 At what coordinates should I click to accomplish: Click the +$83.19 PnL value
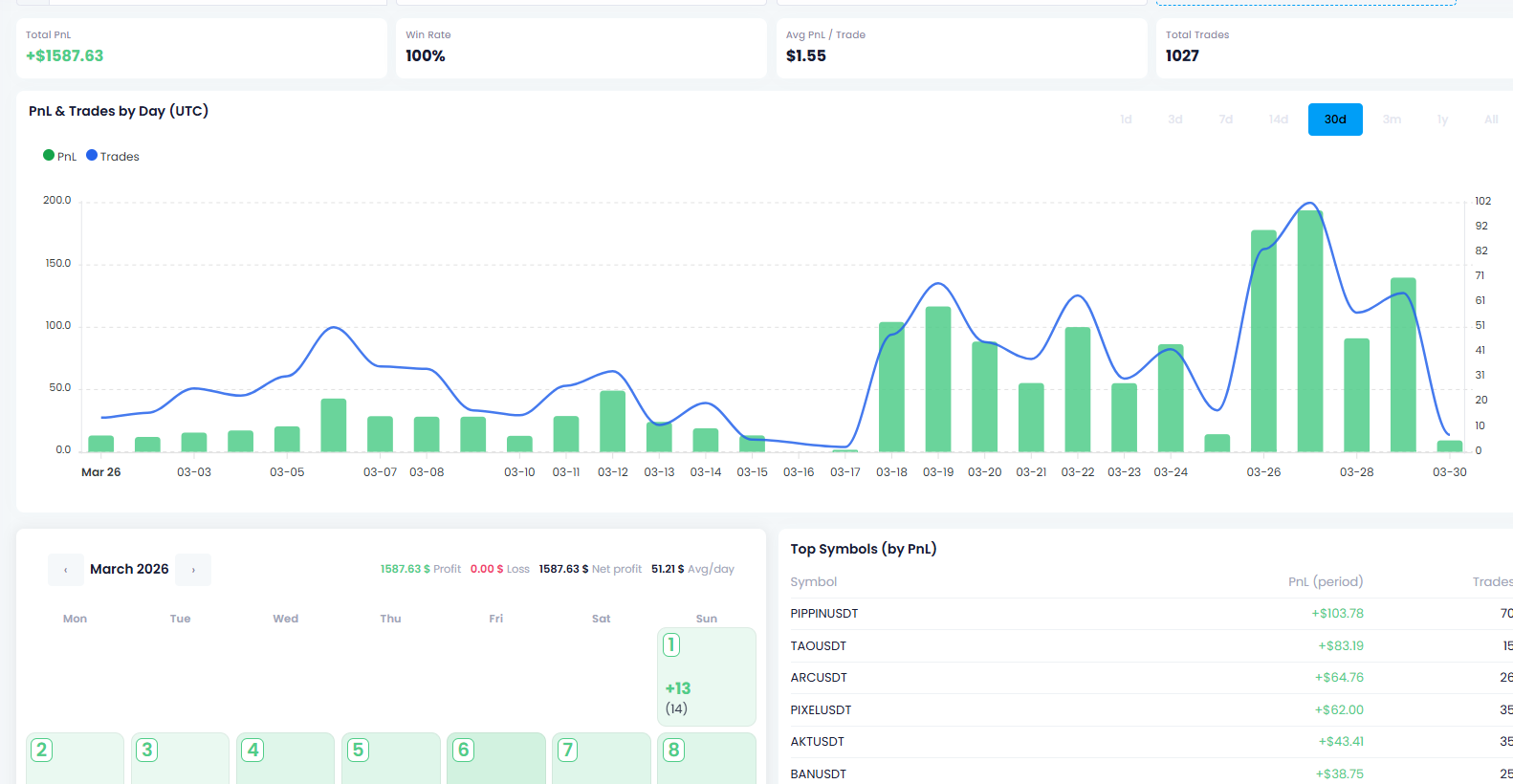tap(1341, 646)
